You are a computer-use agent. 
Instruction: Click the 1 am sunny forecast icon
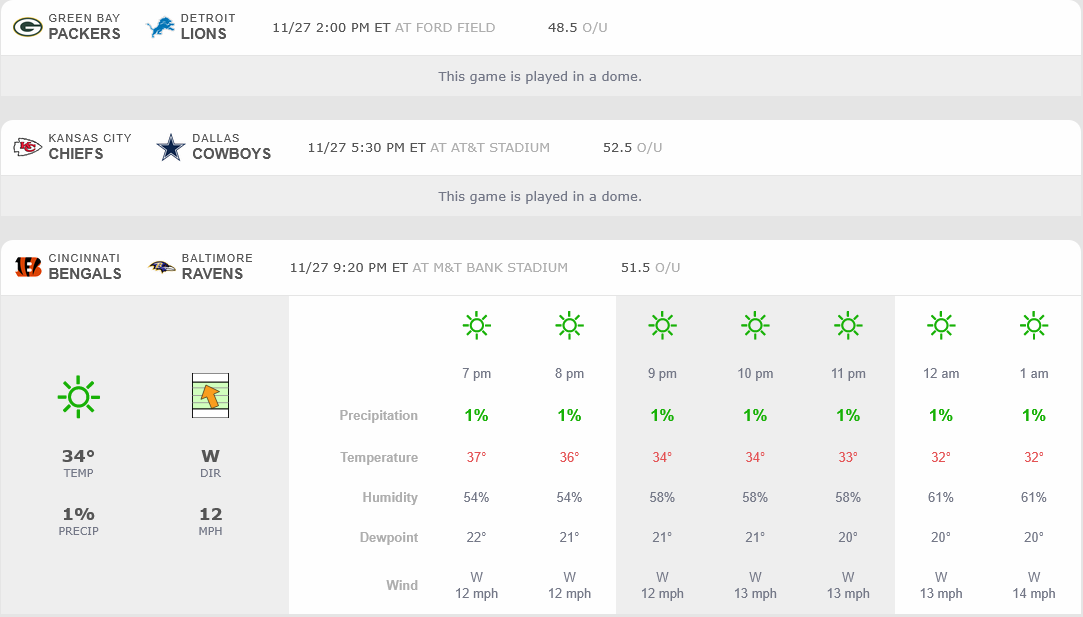[x=1033, y=325]
